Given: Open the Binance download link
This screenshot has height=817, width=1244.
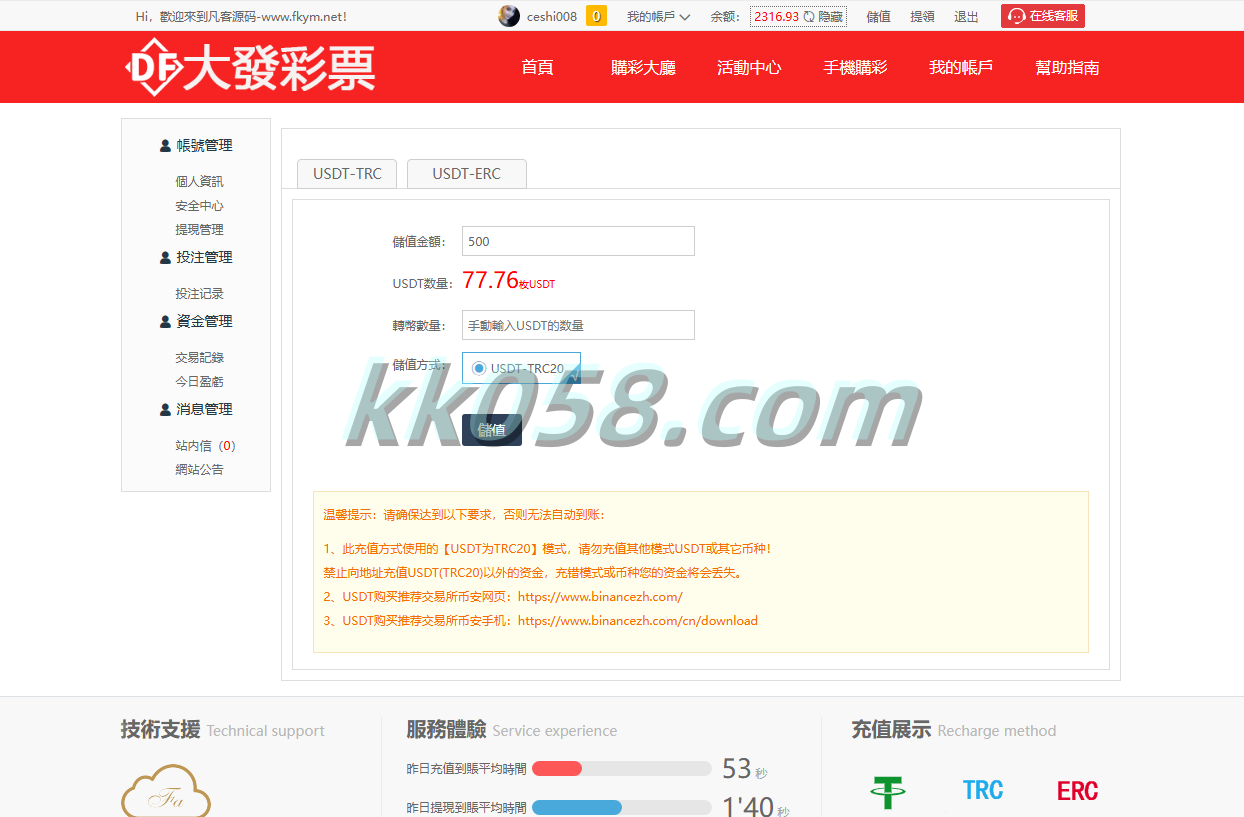Looking at the screenshot, I should point(637,620).
